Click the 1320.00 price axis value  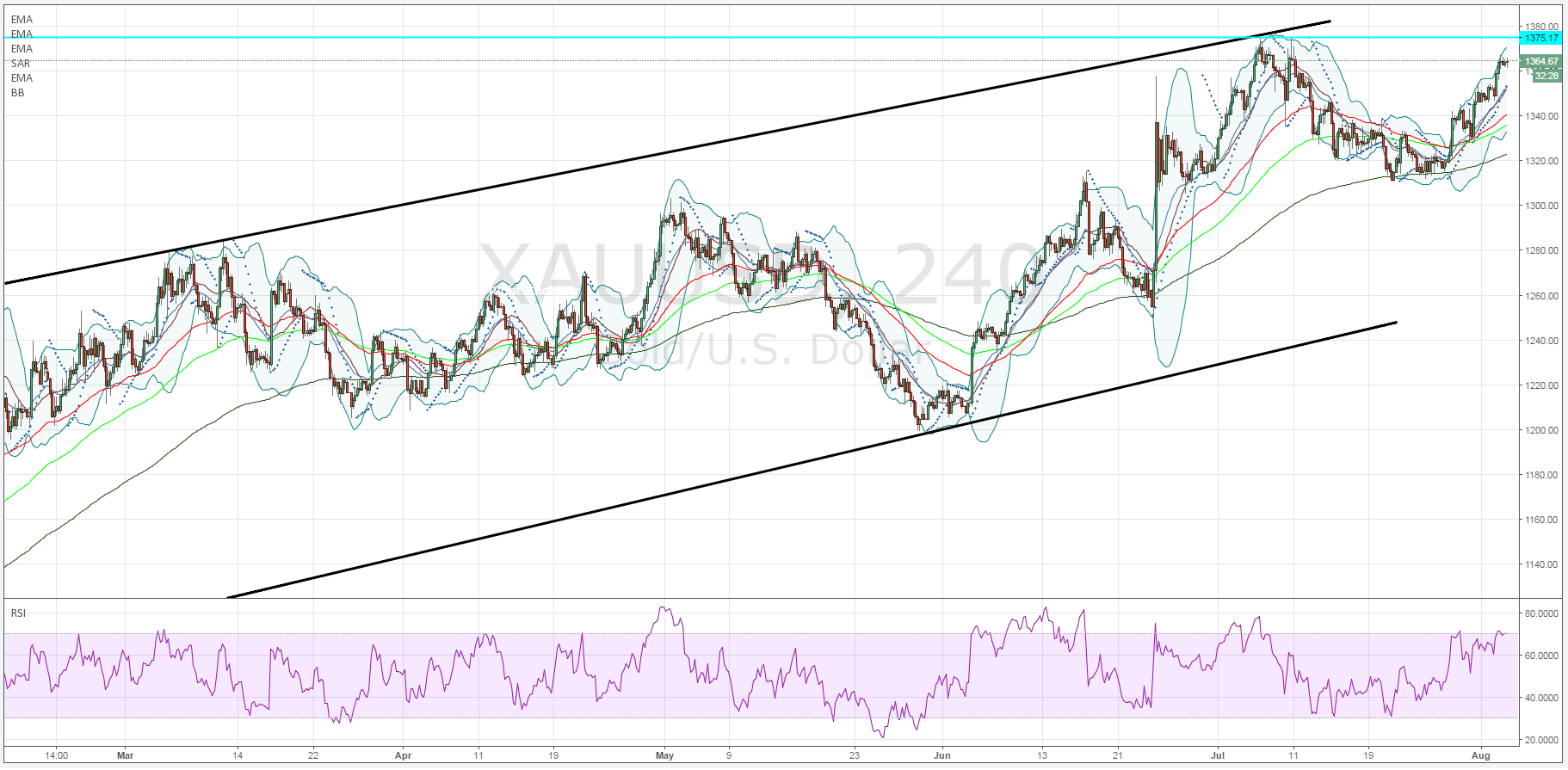pyautogui.click(x=1542, y=161)
